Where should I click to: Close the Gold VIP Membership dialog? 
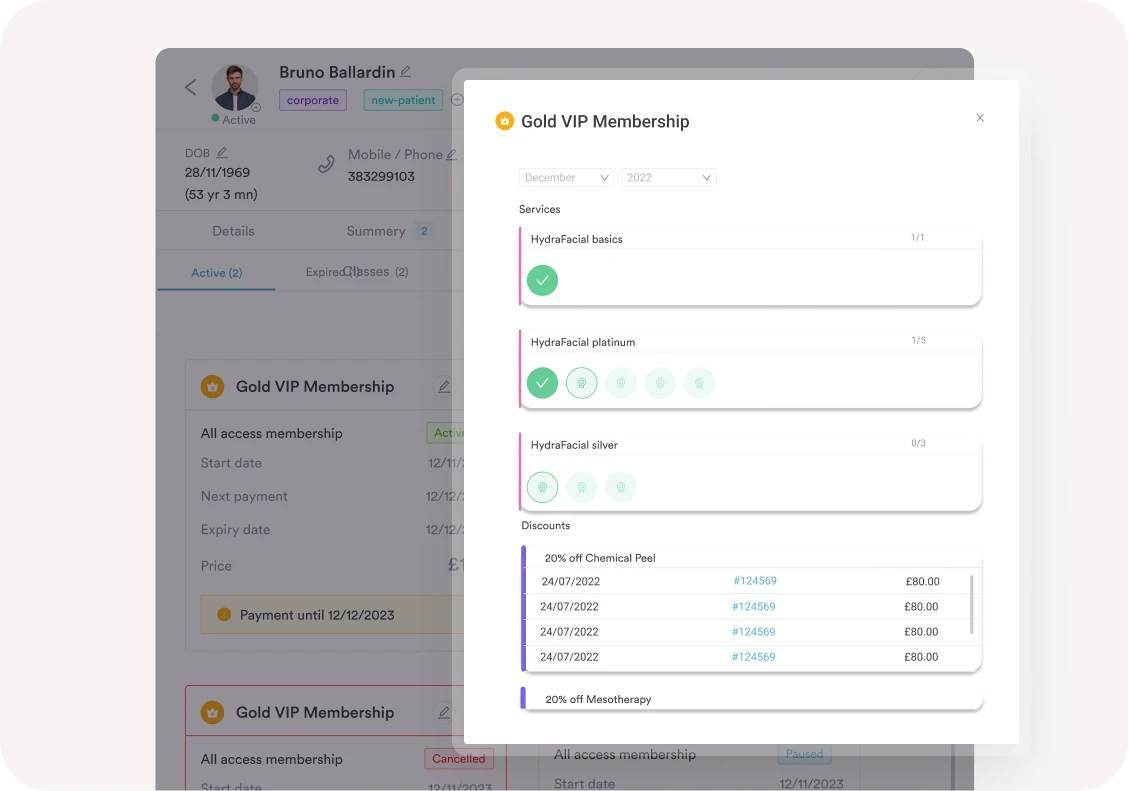coord(980,118)
